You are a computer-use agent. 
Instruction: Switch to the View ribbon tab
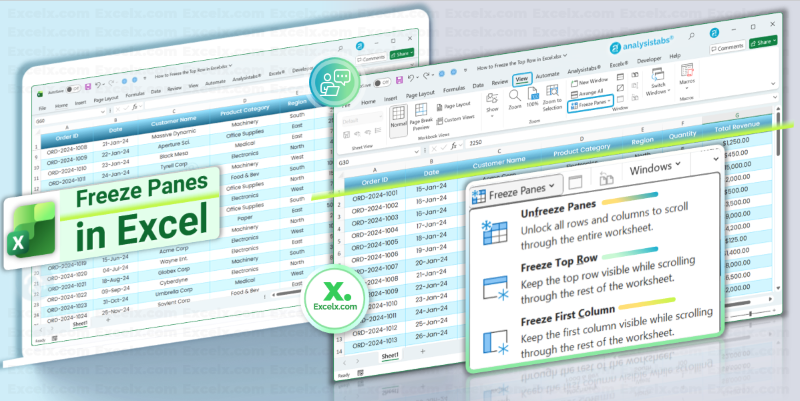tap(520, 80)
